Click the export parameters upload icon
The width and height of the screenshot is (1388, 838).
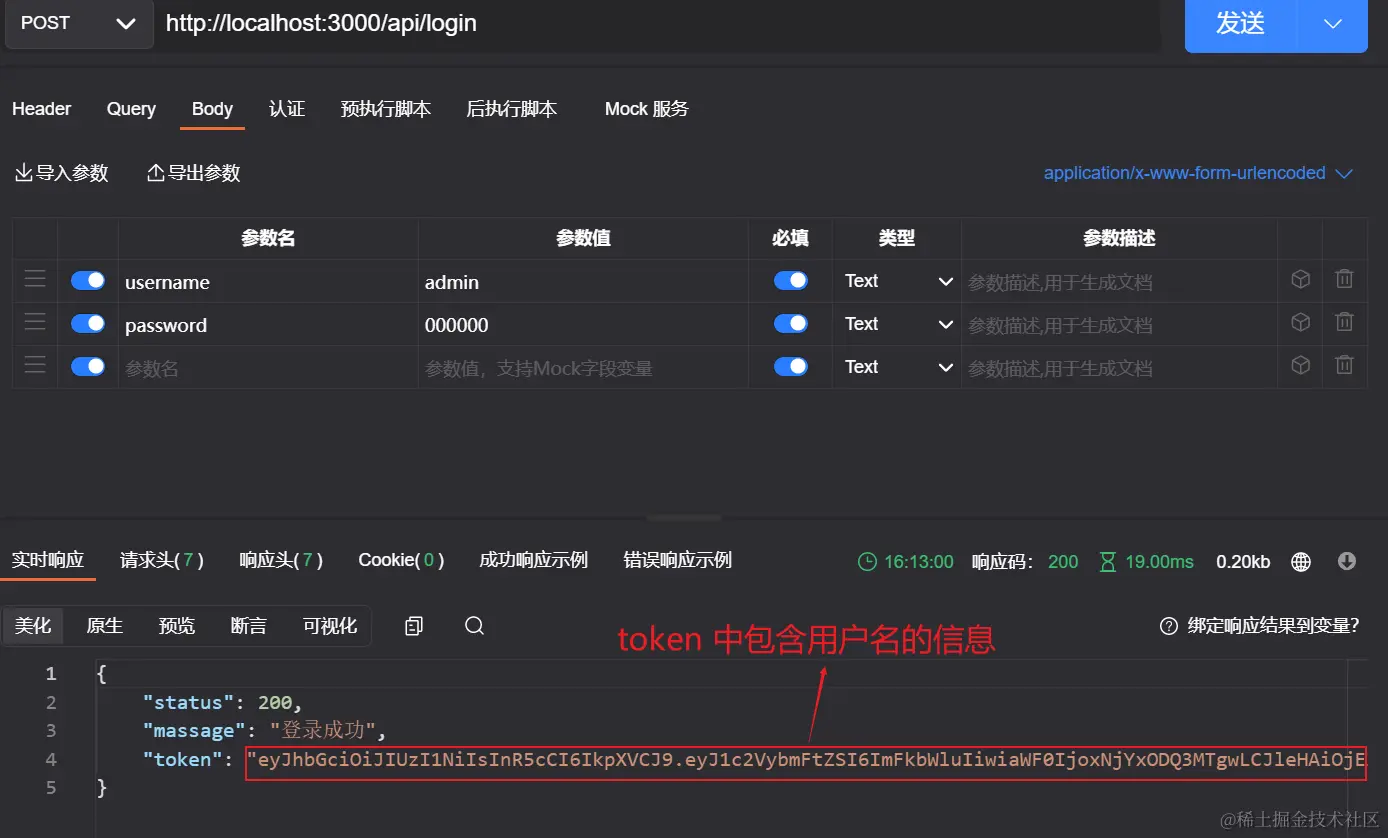(155, 173)
